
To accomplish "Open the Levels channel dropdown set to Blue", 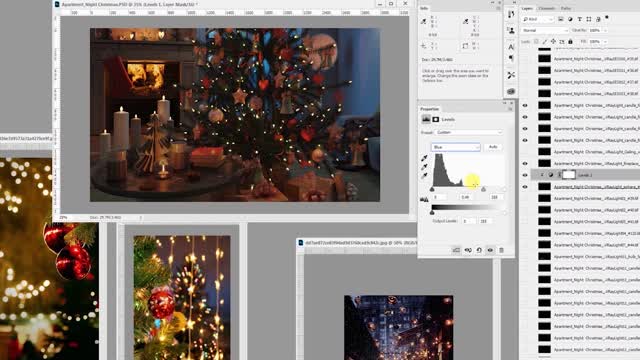I will pos(456,147).
